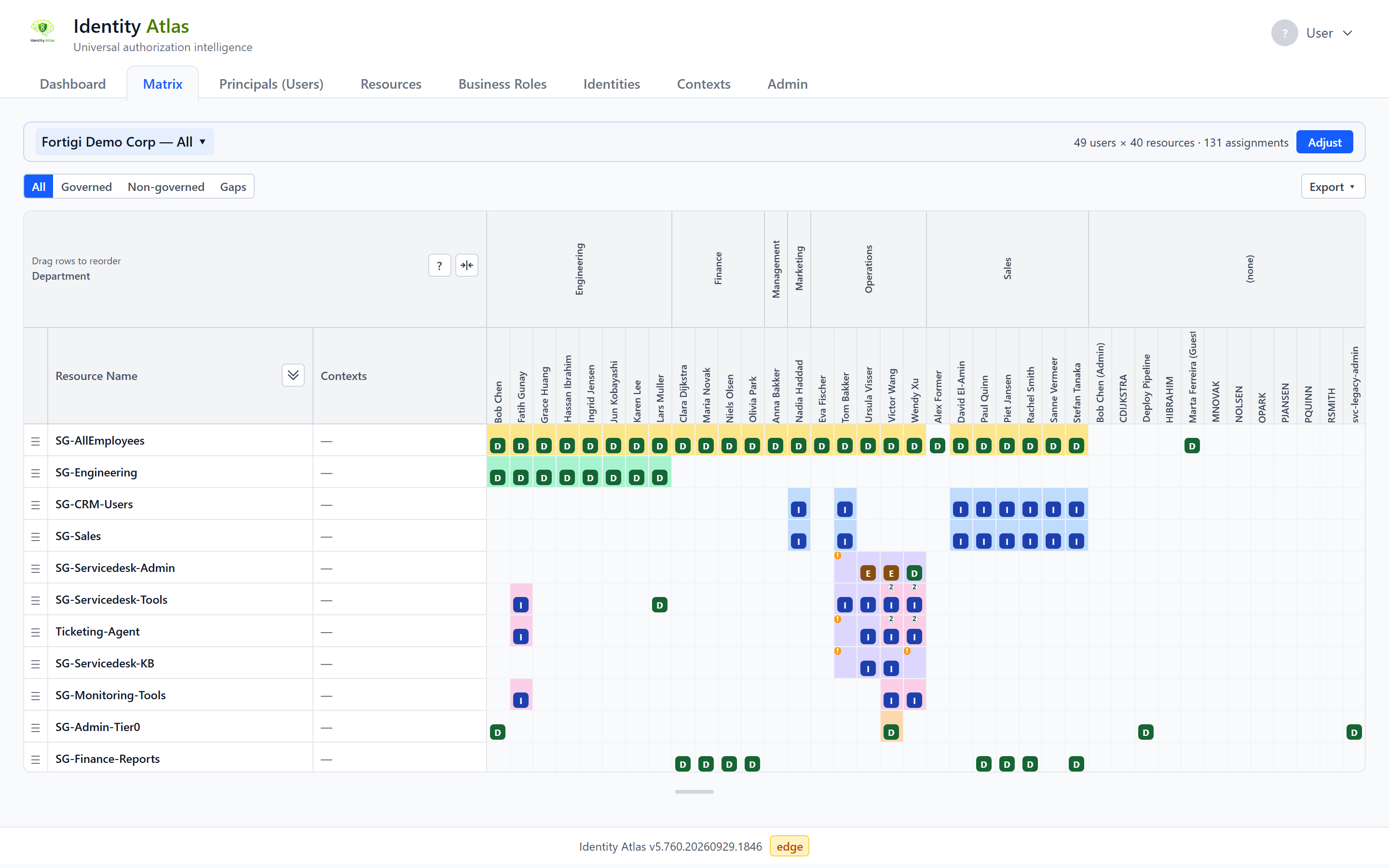Screen dimensions: 1389x868
Task: Click the drag handle for SG-CRM-Users row
Action: [x=36, y=504]
